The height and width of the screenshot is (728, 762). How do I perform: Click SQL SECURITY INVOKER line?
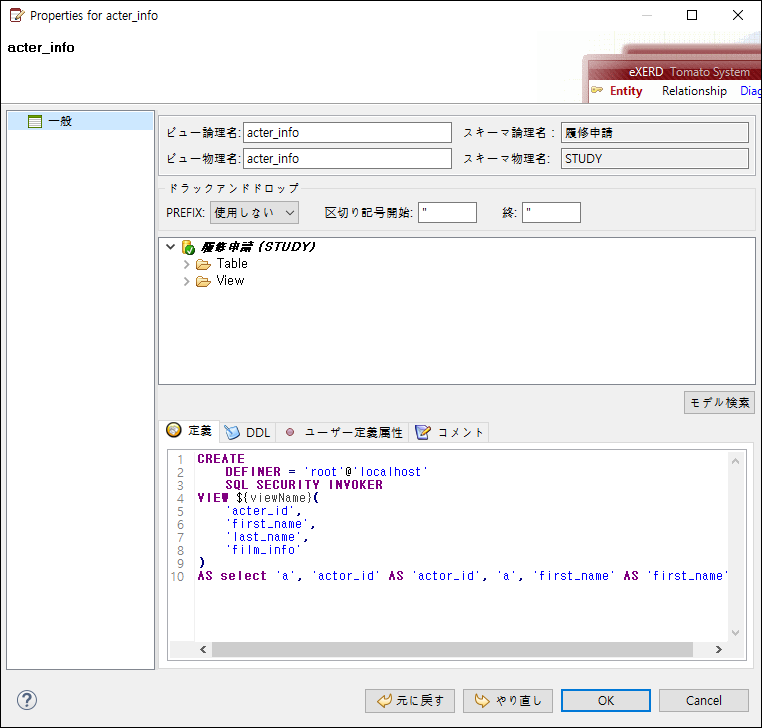point(304,485)
